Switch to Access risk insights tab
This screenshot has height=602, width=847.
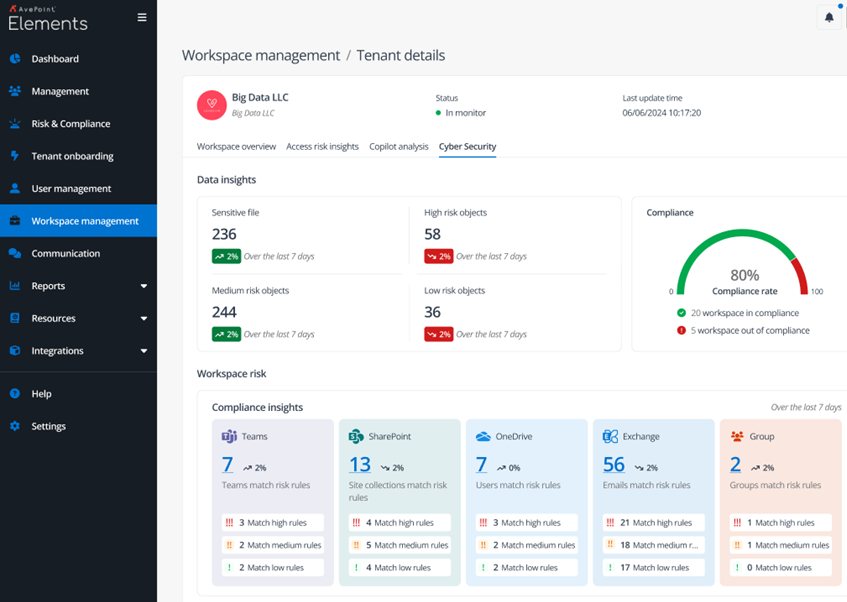point(322,146)
